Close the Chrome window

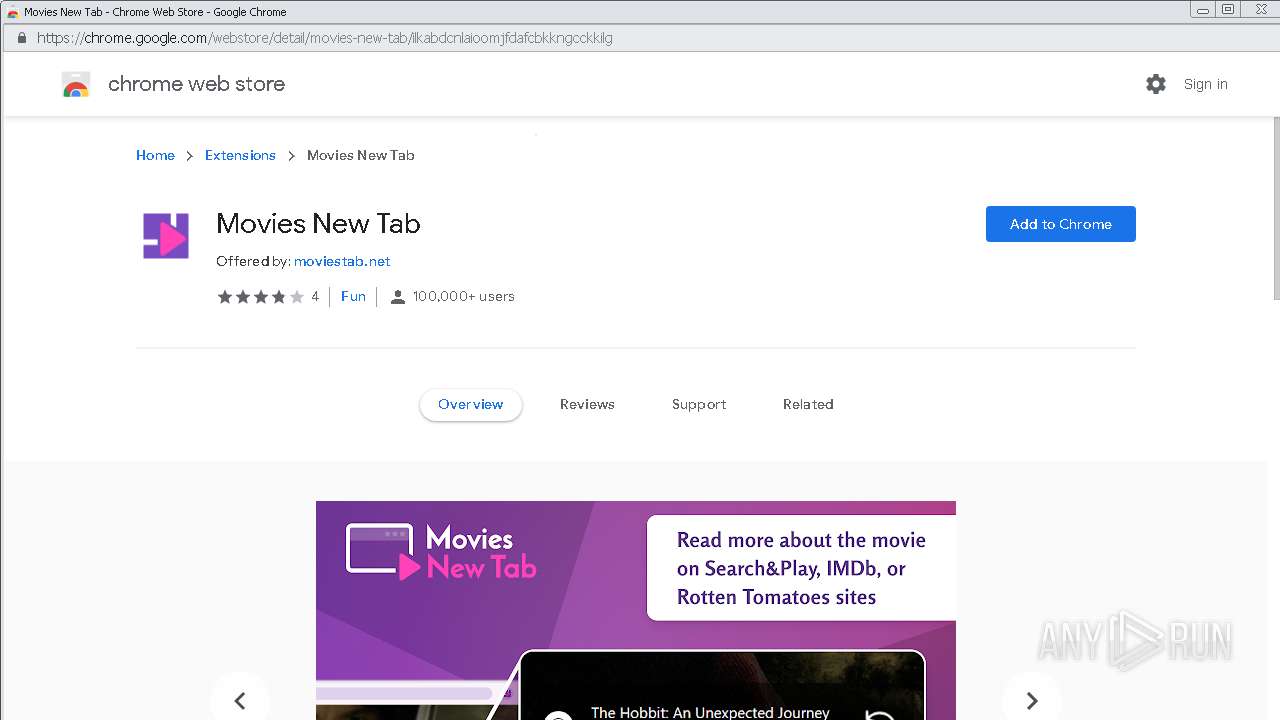point(1260,10)
